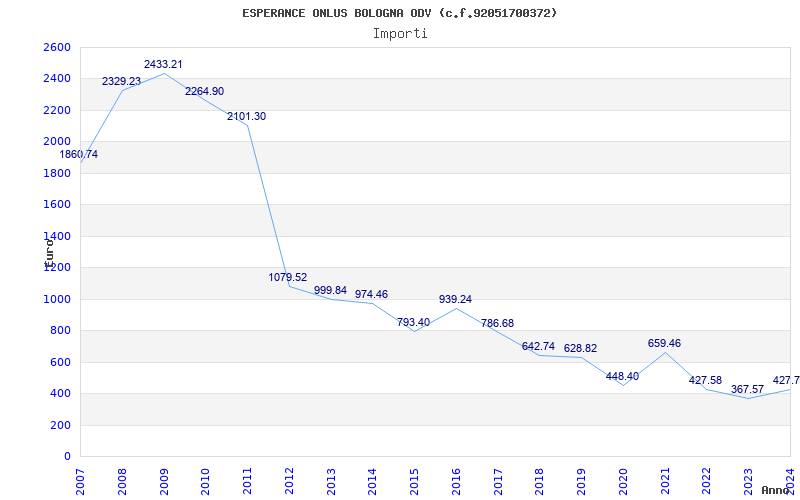This screenshot has width=800, height=500.
Task: Click the 939.24 value label
Action: tap(456, 299)
